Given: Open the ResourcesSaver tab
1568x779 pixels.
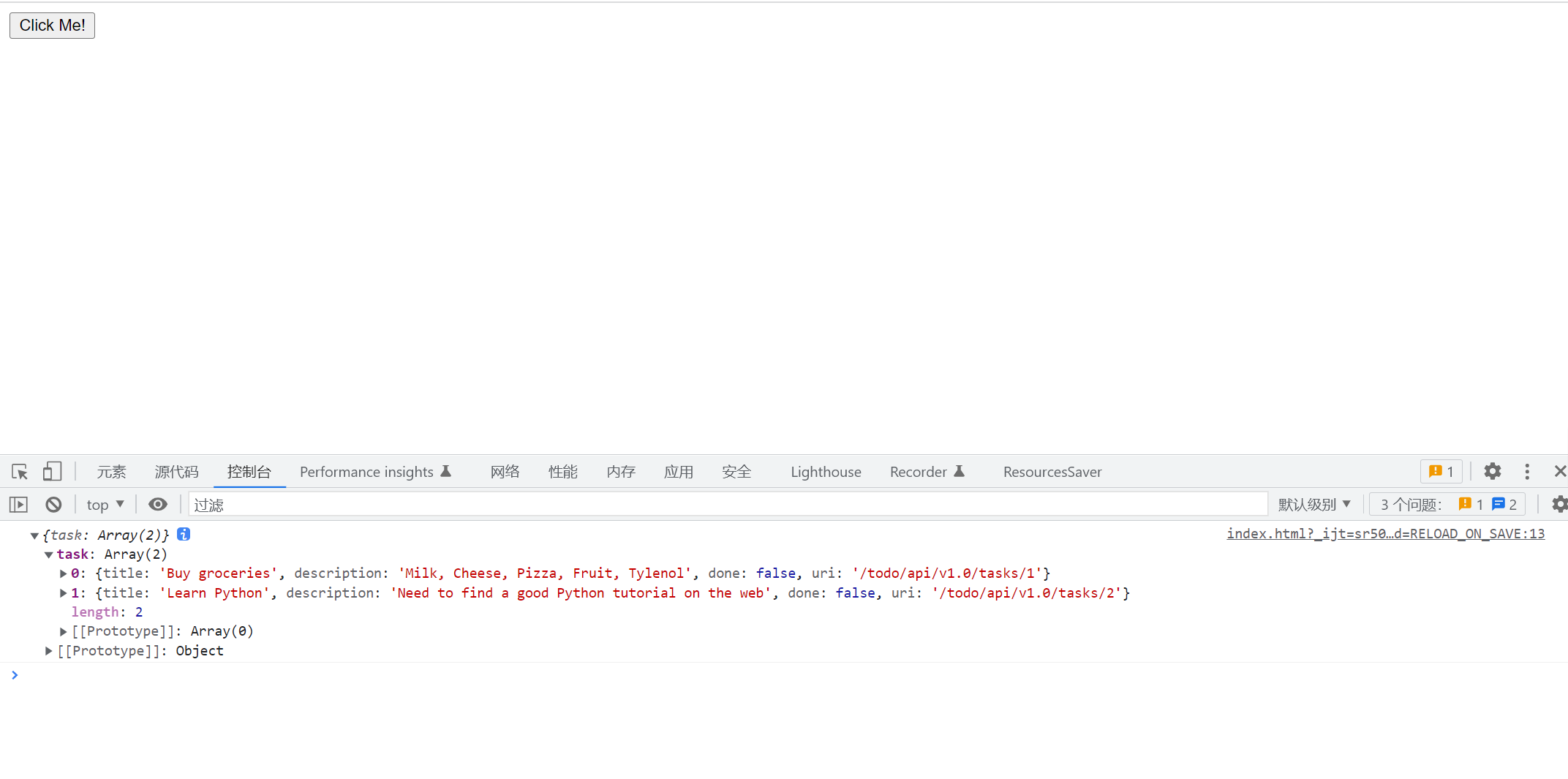Looking at the screenshot, I should tap(1052, 472).
